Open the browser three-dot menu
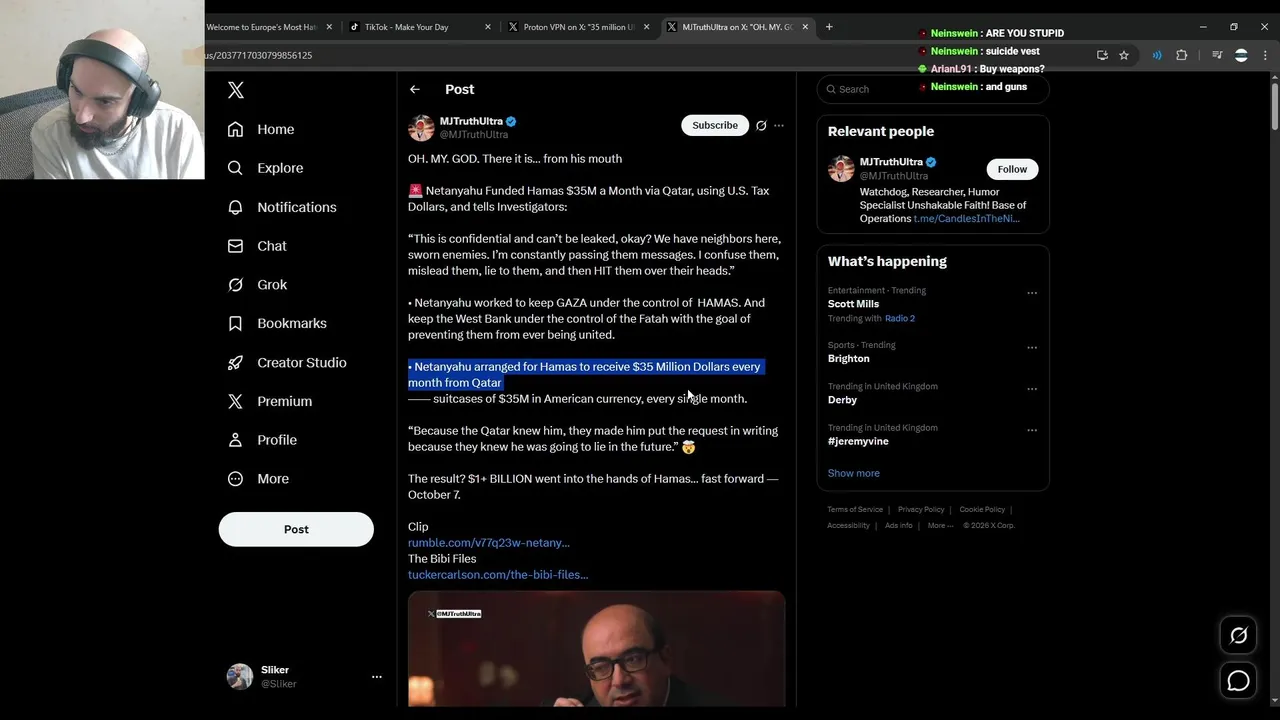This screenshot has height=720, width=1280. click(1265, 55)
